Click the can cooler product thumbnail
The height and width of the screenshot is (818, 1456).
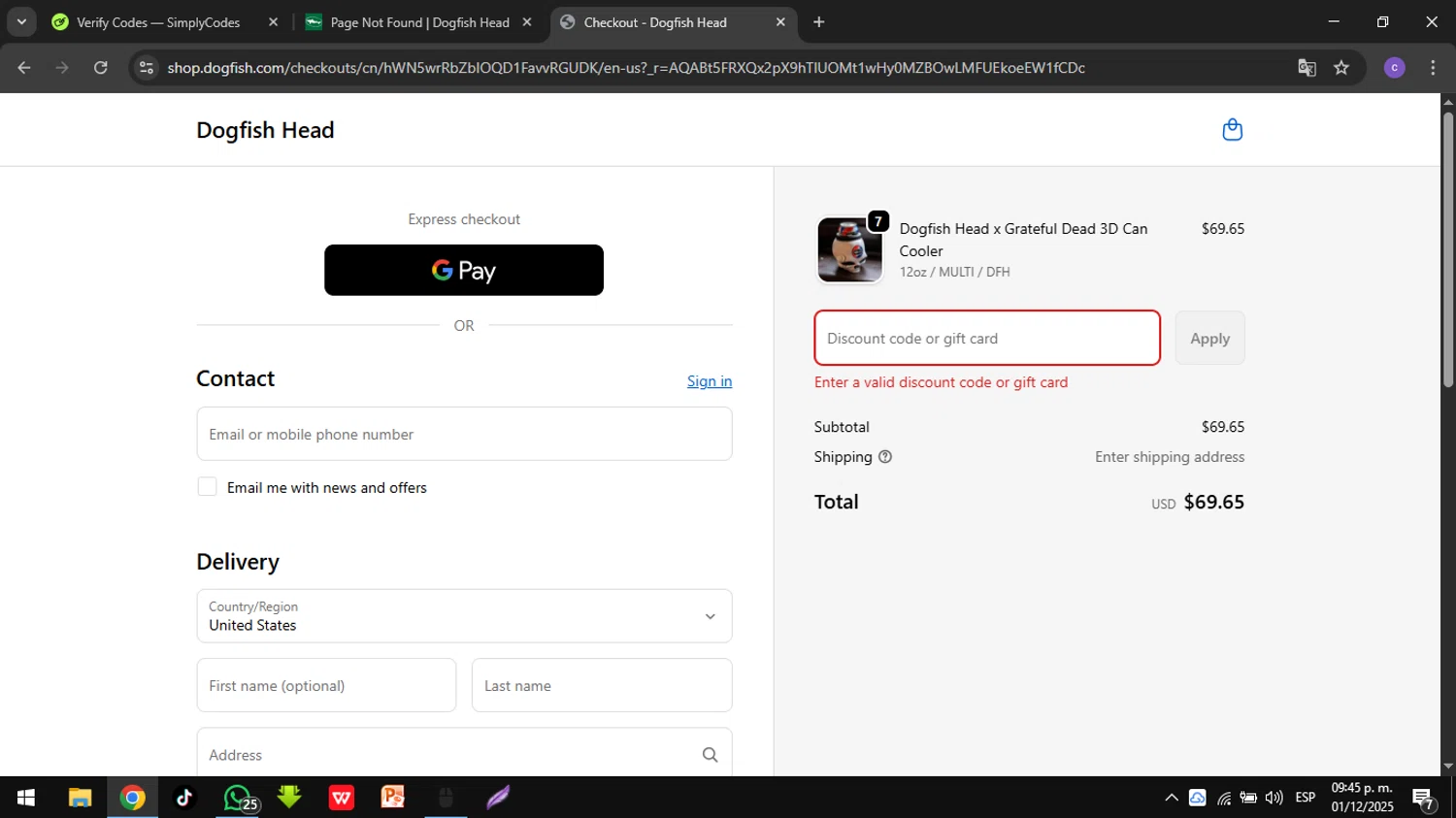849,249
